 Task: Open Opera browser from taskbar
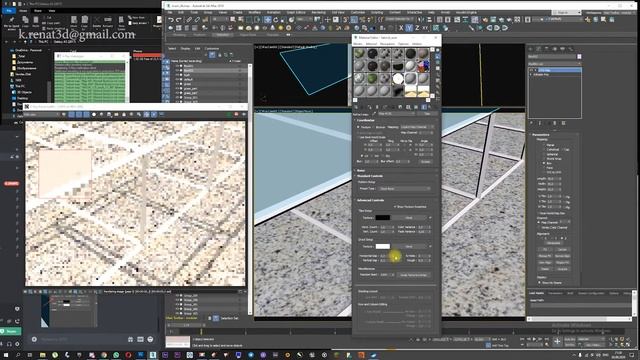tap(128, 355)
